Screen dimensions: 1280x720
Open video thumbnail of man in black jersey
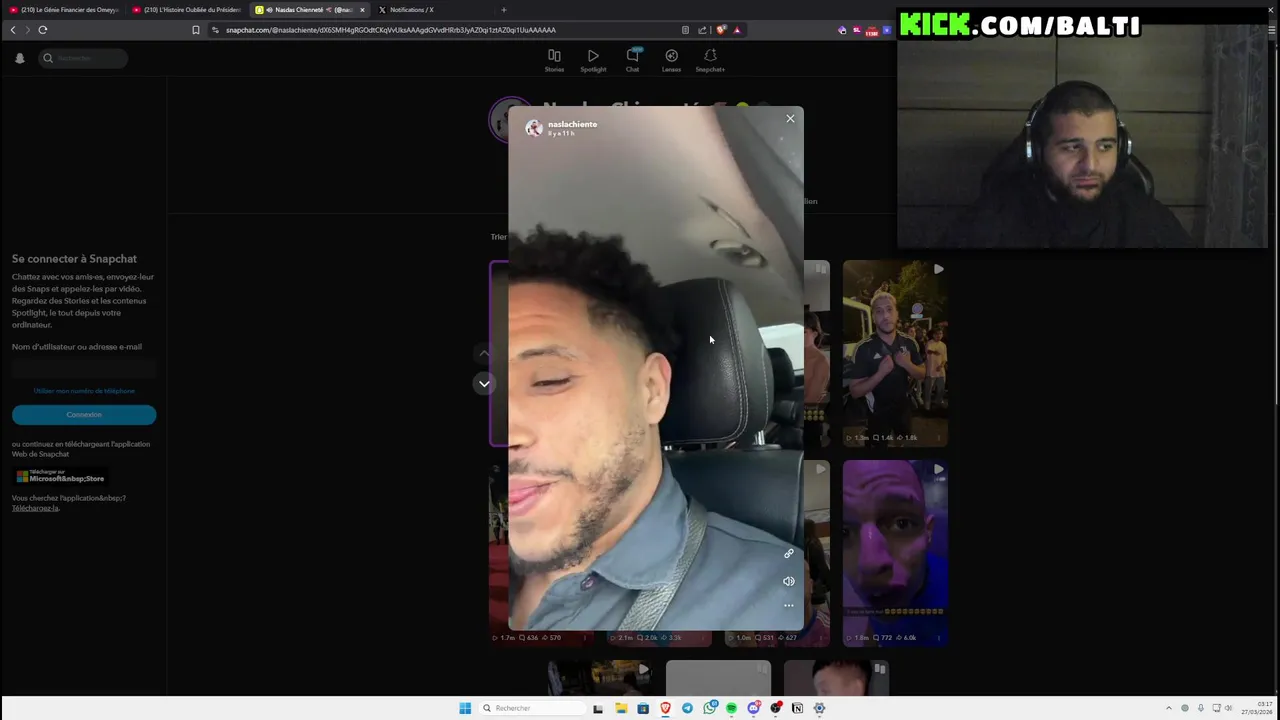895,353
